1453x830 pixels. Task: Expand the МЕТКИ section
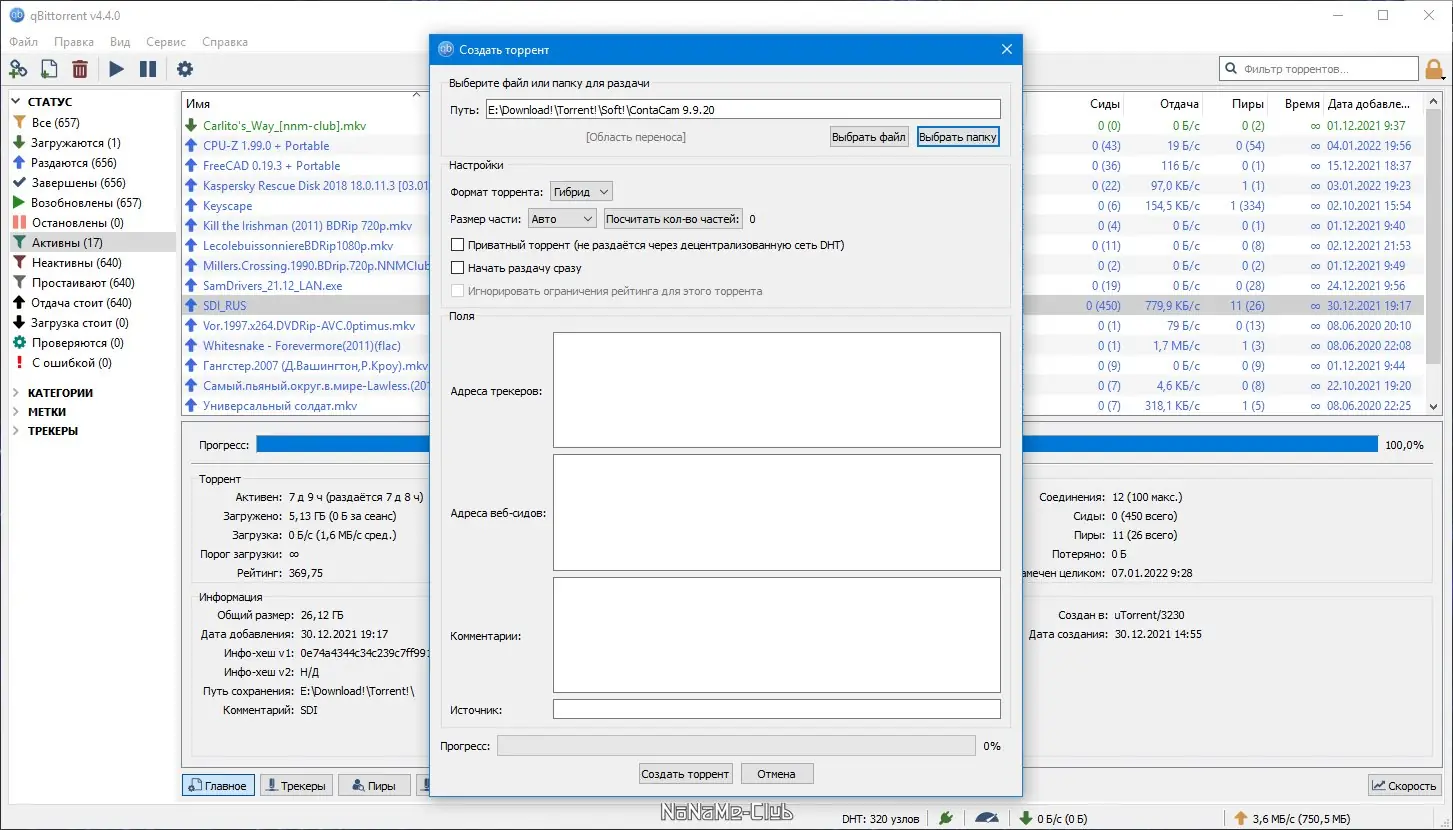pyautogui.click(x=16, y=412)
